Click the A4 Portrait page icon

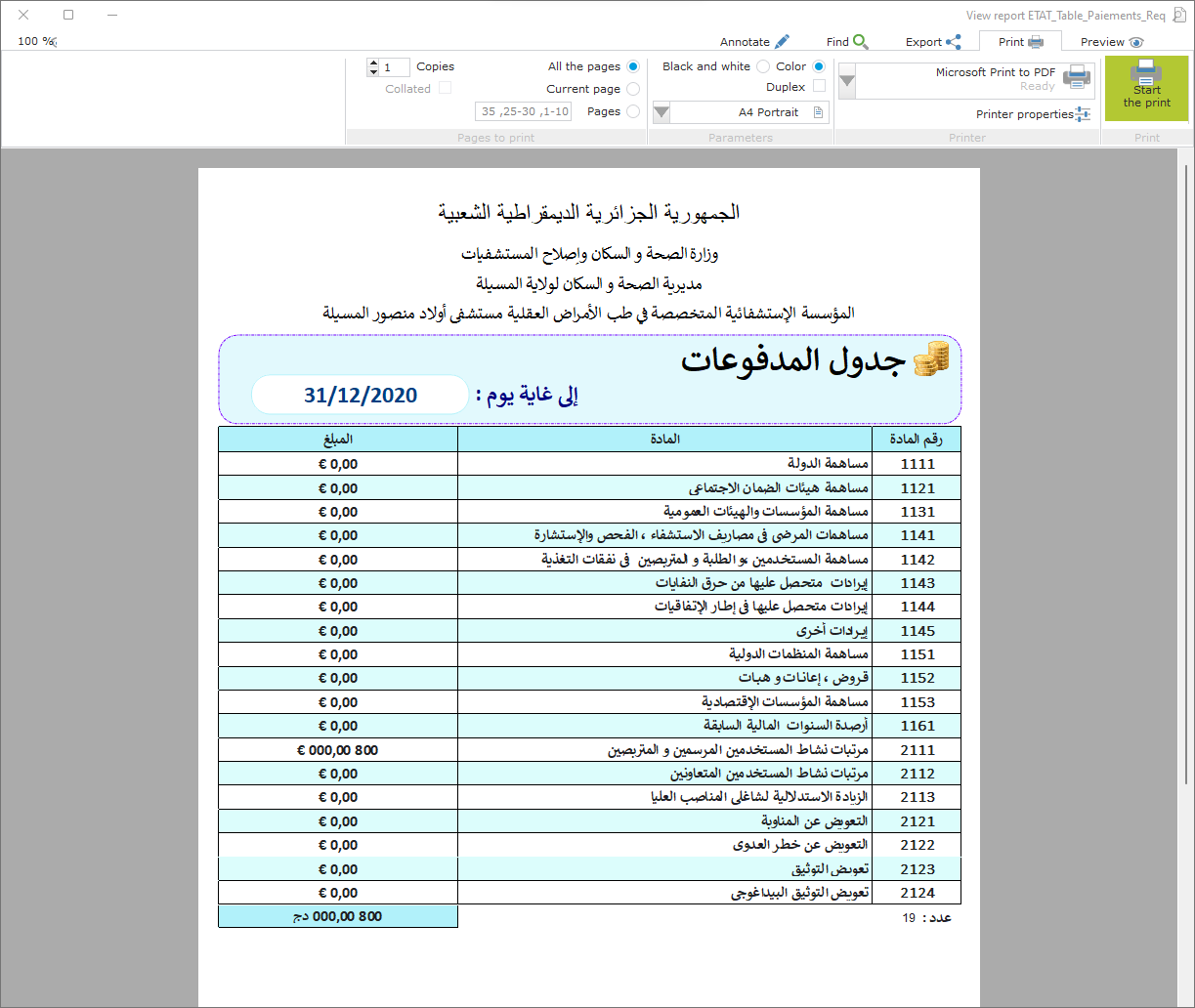(818, 112)
